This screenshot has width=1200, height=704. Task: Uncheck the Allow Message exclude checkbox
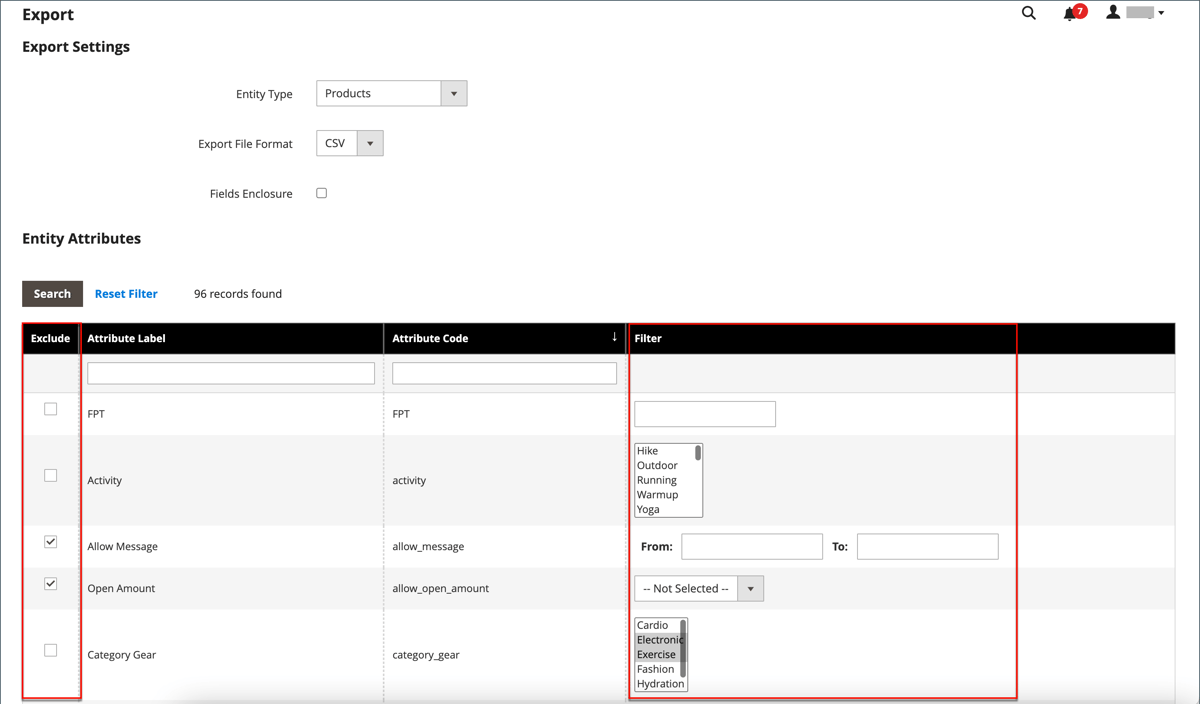50,541
